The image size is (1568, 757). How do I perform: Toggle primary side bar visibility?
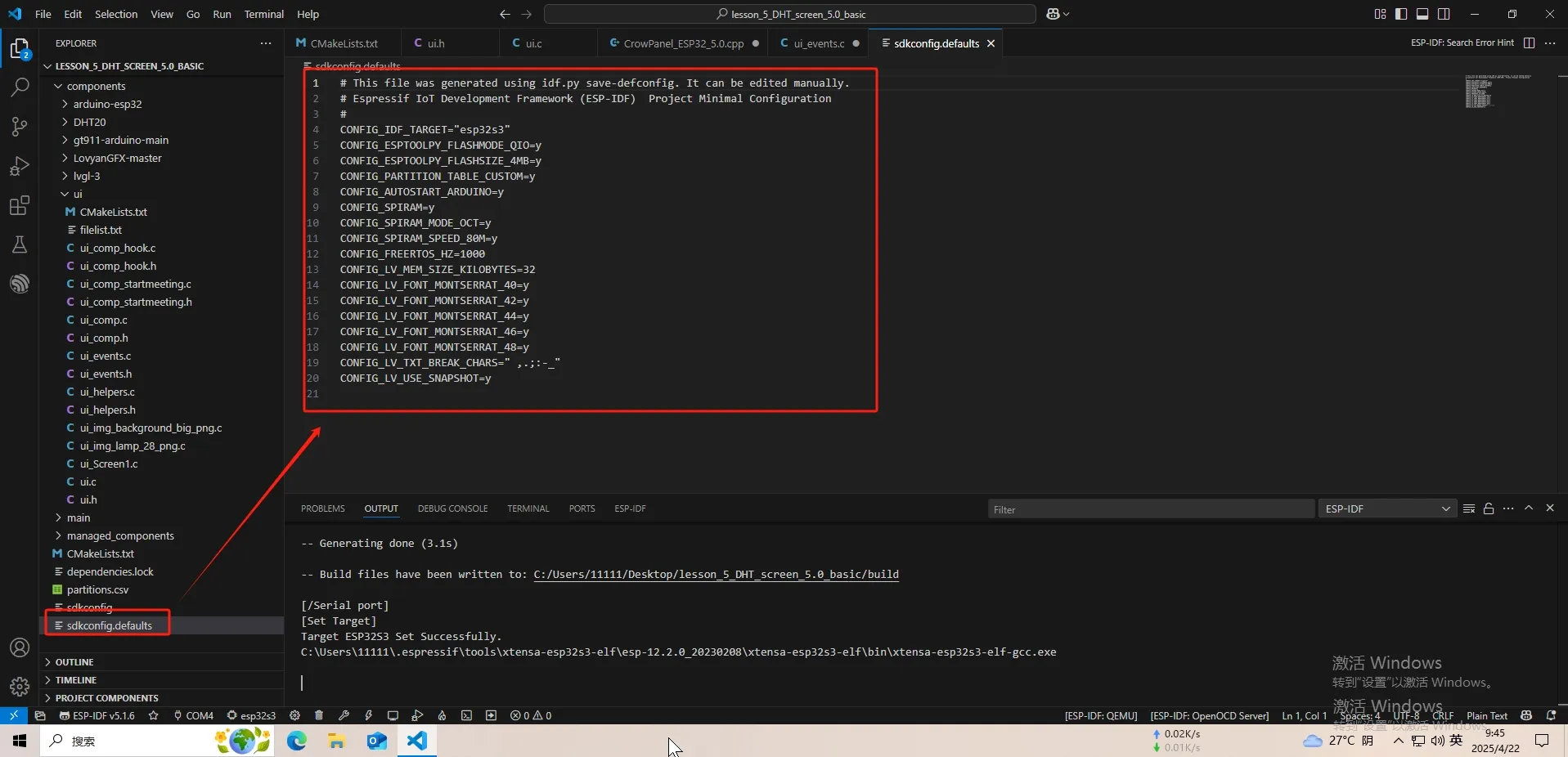(x=1401, y=14)
